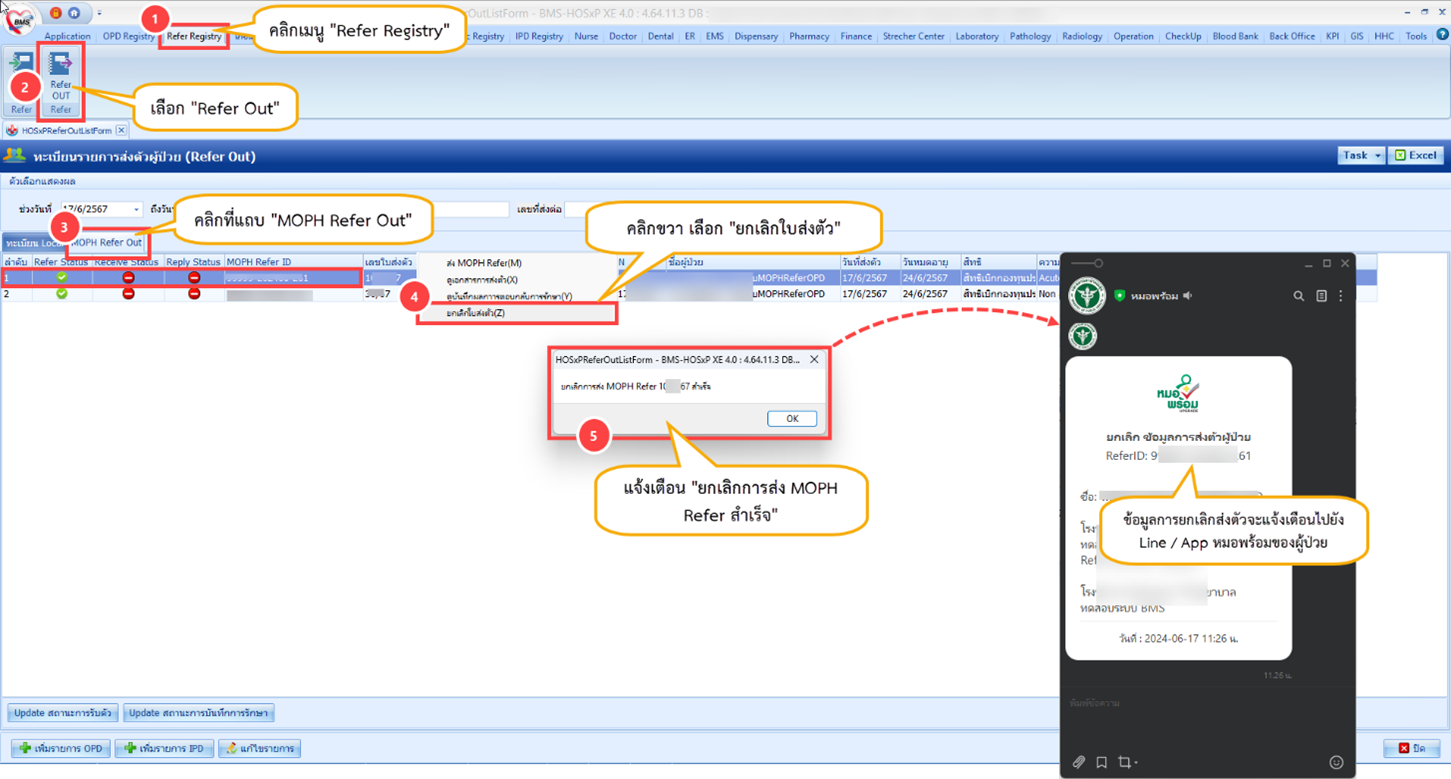This screenshot has width=1451, height=779.
Task: Switch to the MOPH Refer Out tab
Action: pyautogui.click(x=106, y=243)
